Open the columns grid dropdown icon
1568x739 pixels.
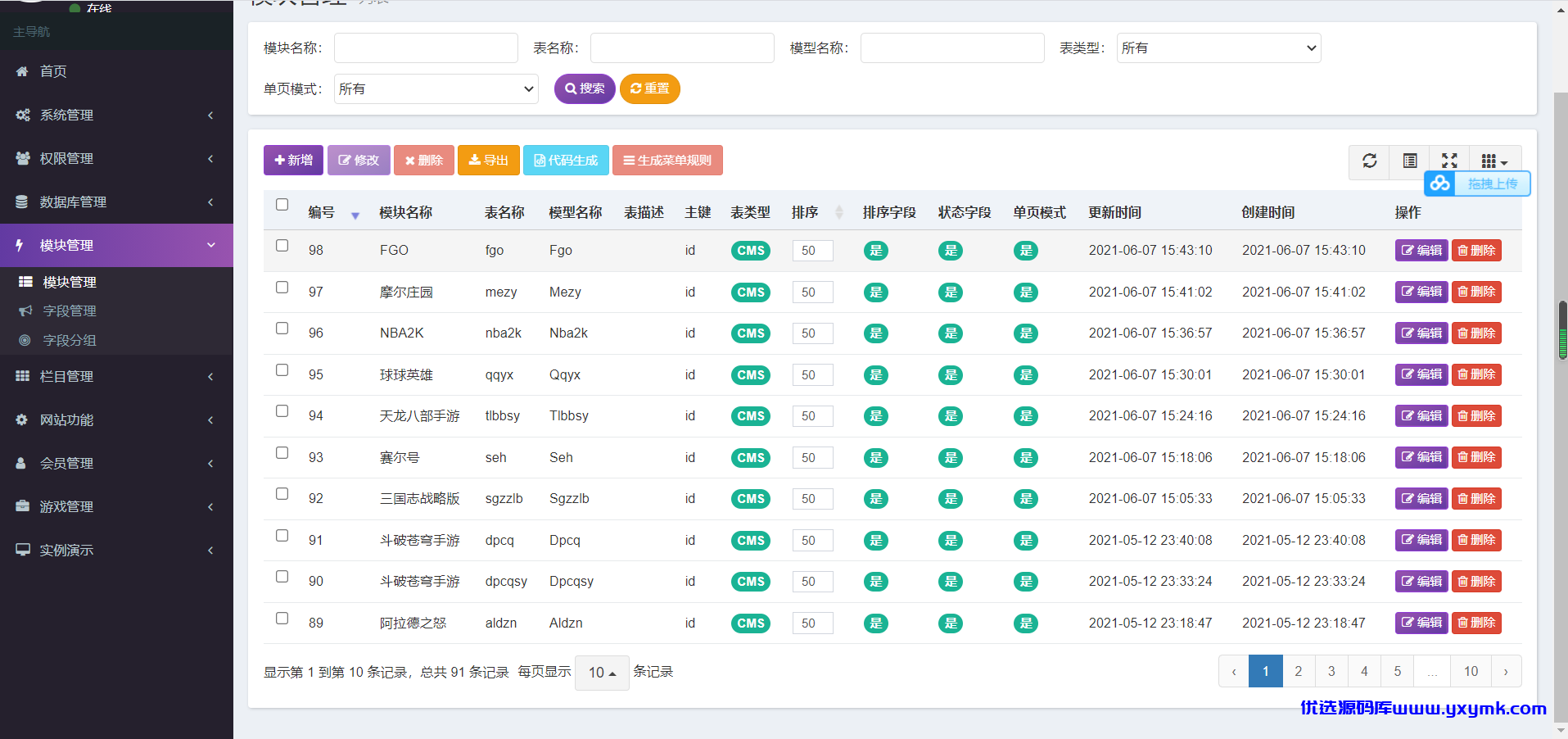tap(1494, 161)
